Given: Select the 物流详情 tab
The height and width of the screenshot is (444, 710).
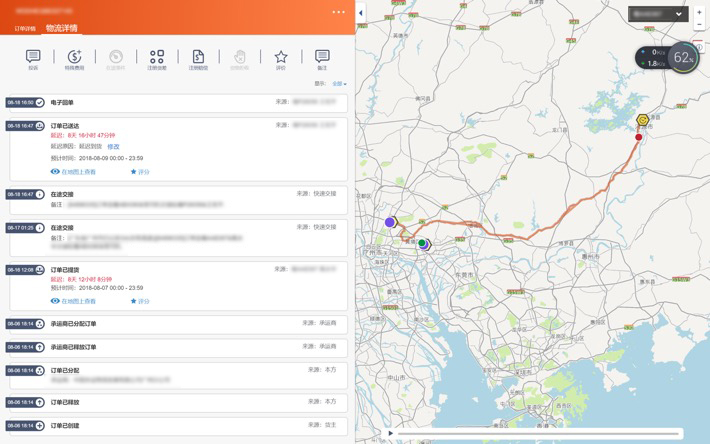Looking at the screenshot, I should 61,28.
